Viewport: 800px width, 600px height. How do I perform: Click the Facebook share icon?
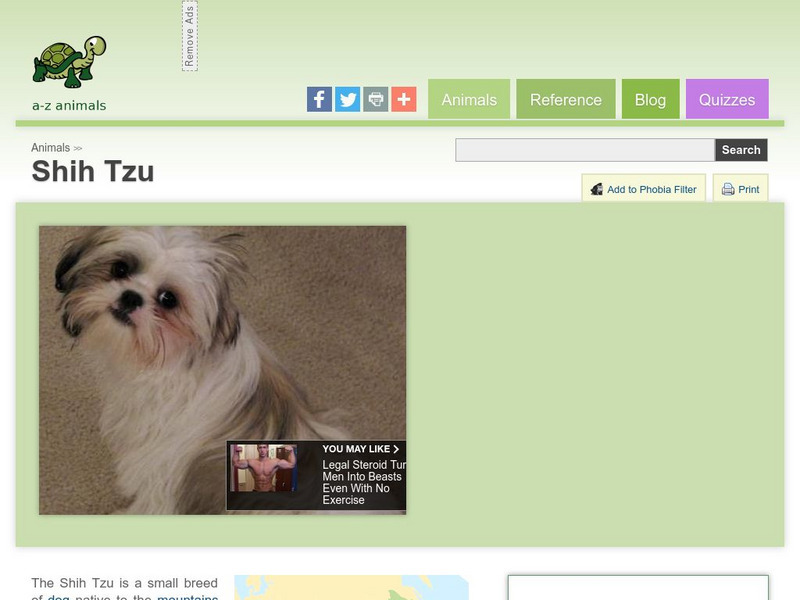319,99
